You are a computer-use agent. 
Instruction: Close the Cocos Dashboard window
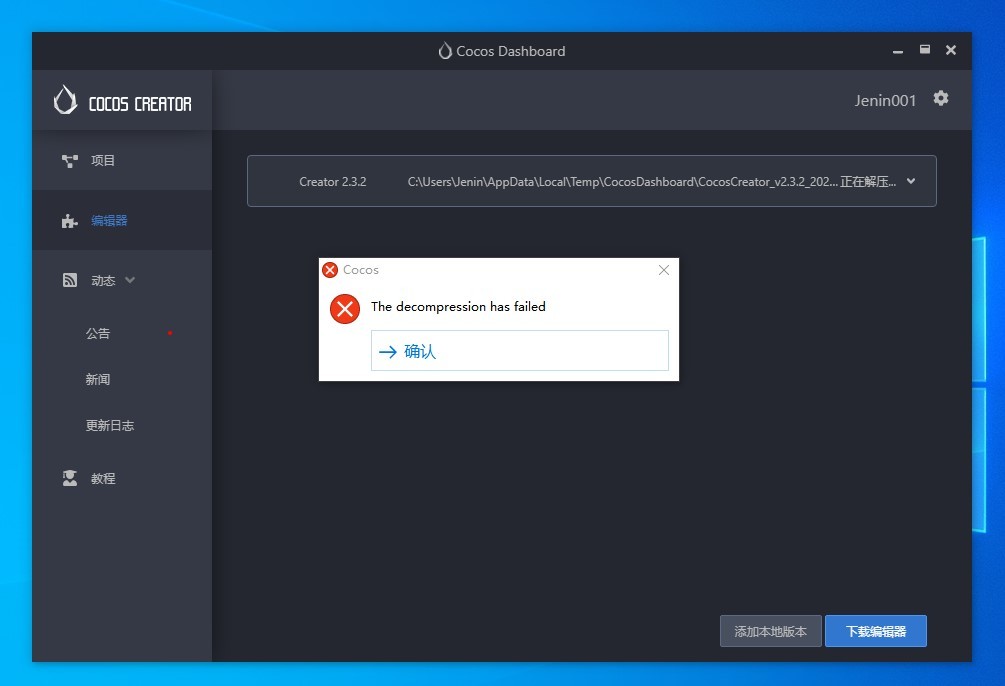(951, 50)
